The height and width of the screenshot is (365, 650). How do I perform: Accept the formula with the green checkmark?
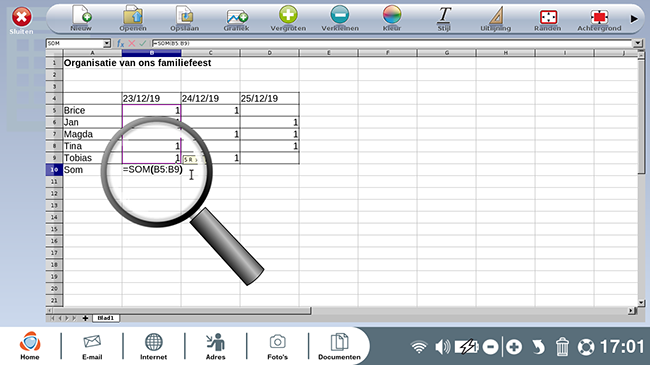tap(143, 43)
